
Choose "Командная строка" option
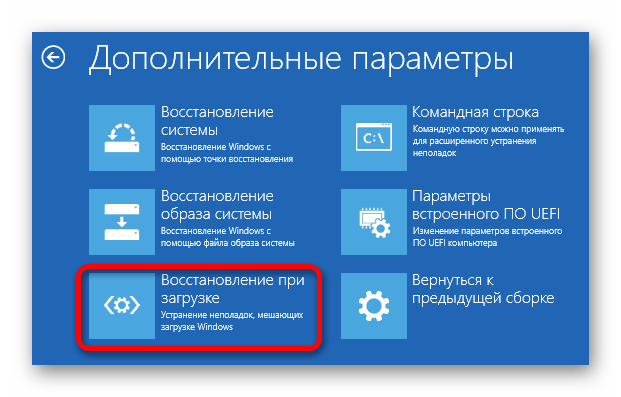475,113
